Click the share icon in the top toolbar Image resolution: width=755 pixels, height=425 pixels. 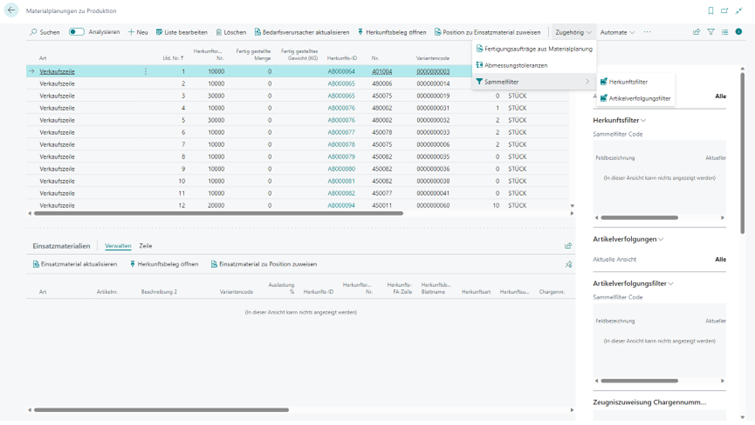pyautogui.click(x=696, y=32)
